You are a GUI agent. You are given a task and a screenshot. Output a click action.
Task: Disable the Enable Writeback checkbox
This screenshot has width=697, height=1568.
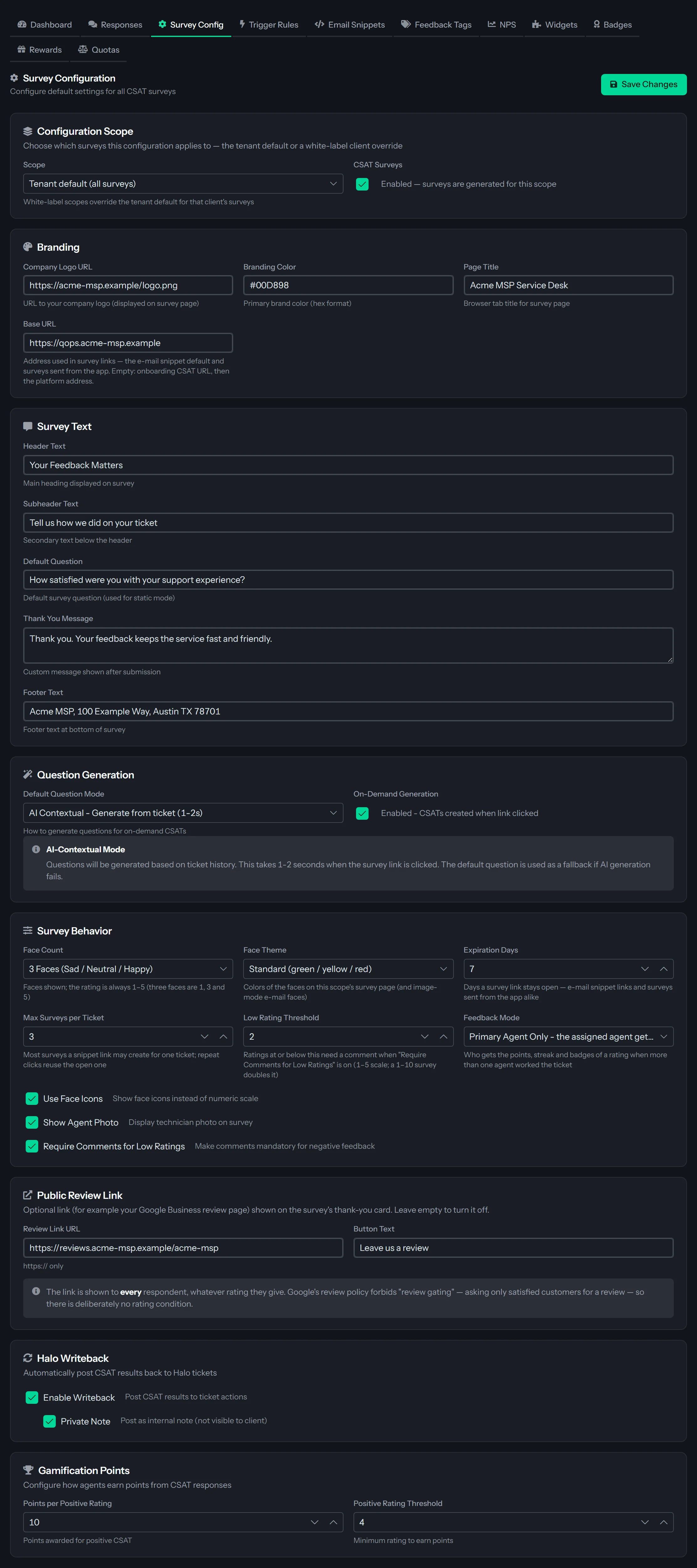click(32, 1398)
